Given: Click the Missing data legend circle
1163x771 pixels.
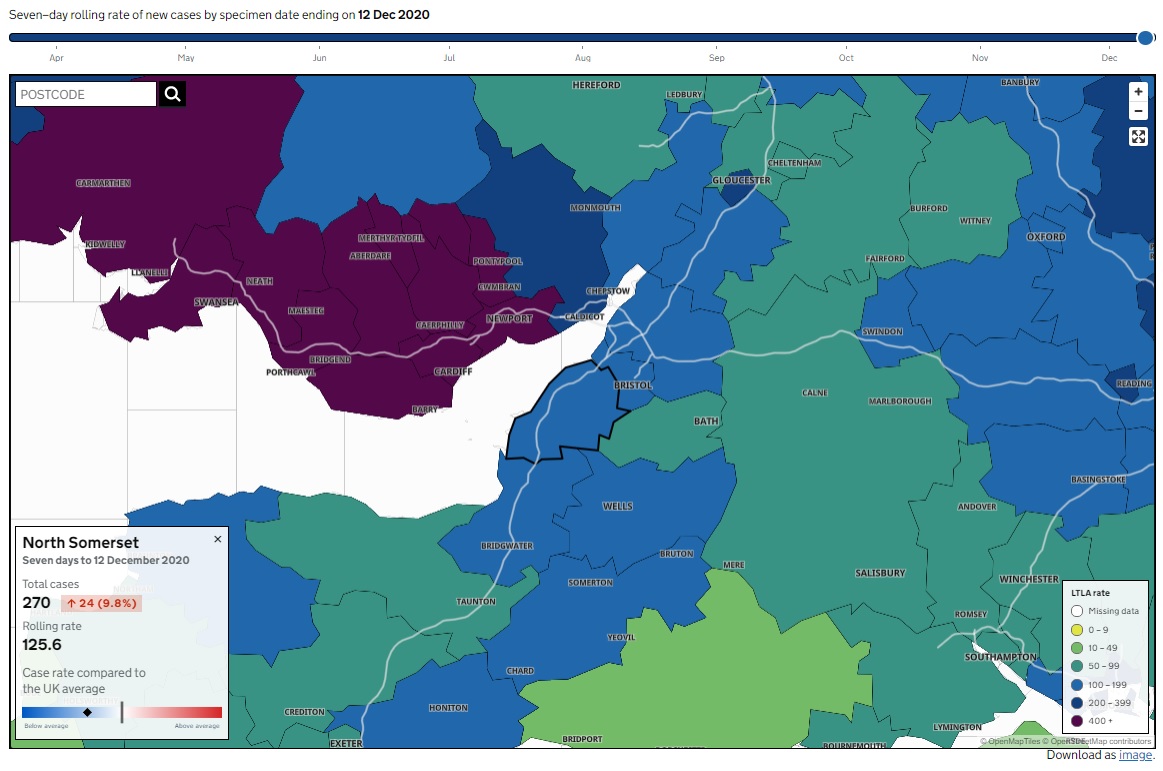Looking at the screenshot, I should point(1077,611).
